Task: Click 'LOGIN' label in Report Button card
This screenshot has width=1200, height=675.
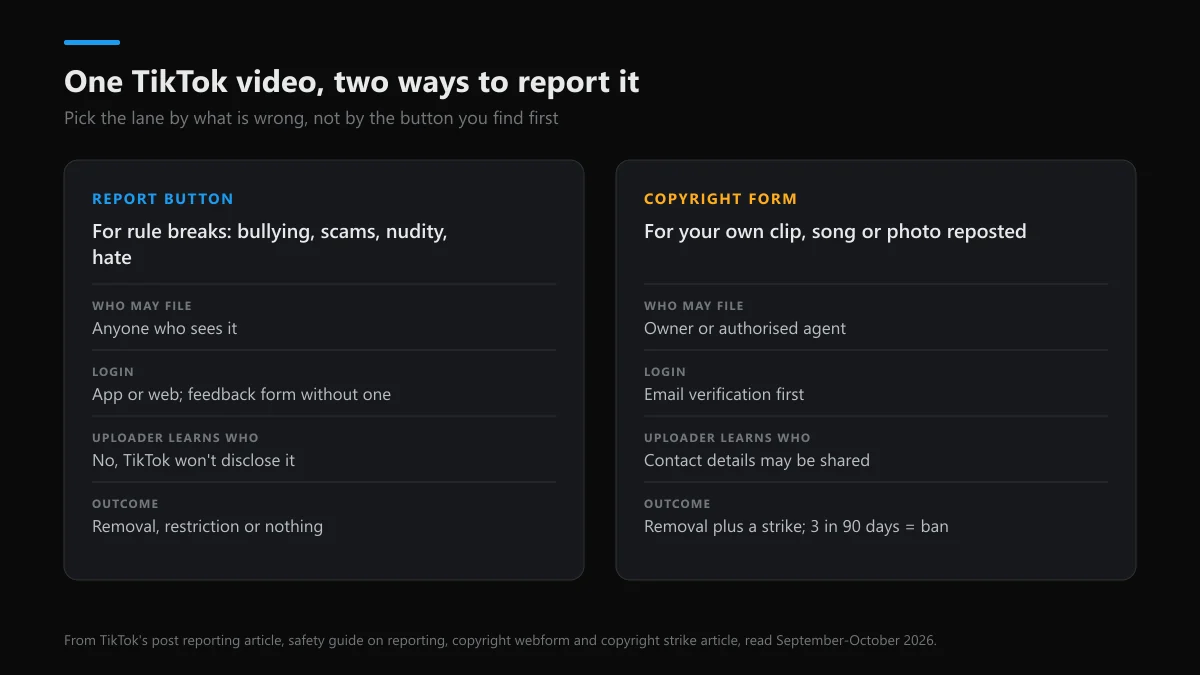Action: [113, 372]
